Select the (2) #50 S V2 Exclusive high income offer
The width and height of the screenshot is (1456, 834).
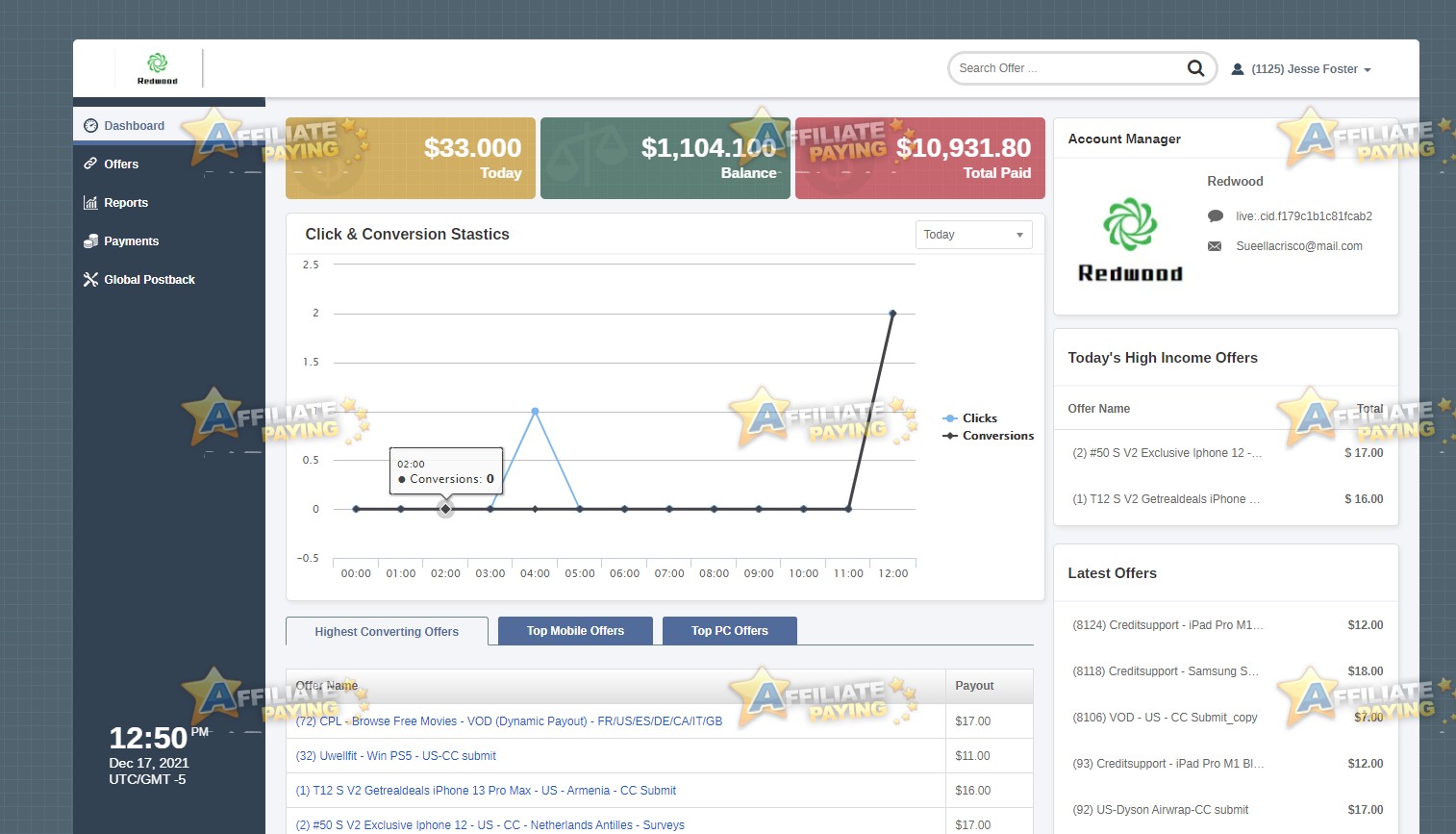1167,453
